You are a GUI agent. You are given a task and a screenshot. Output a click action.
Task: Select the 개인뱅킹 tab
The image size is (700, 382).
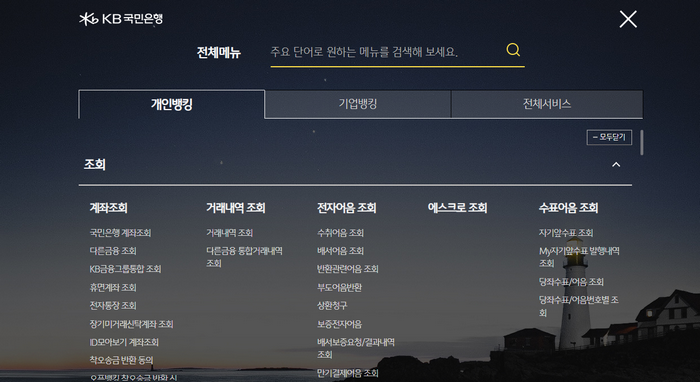(x=171, y=104)
